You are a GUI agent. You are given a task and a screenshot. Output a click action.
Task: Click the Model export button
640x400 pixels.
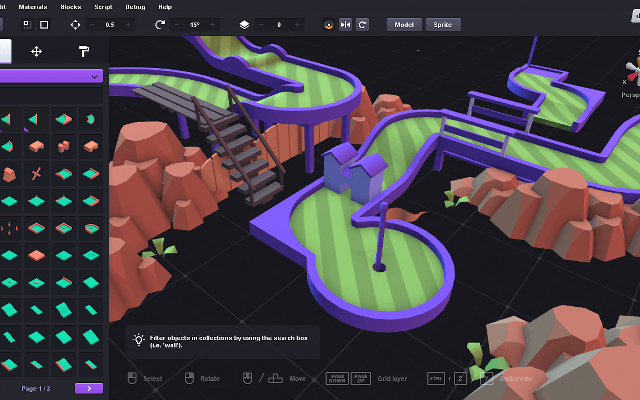click(x=404, y=24)
